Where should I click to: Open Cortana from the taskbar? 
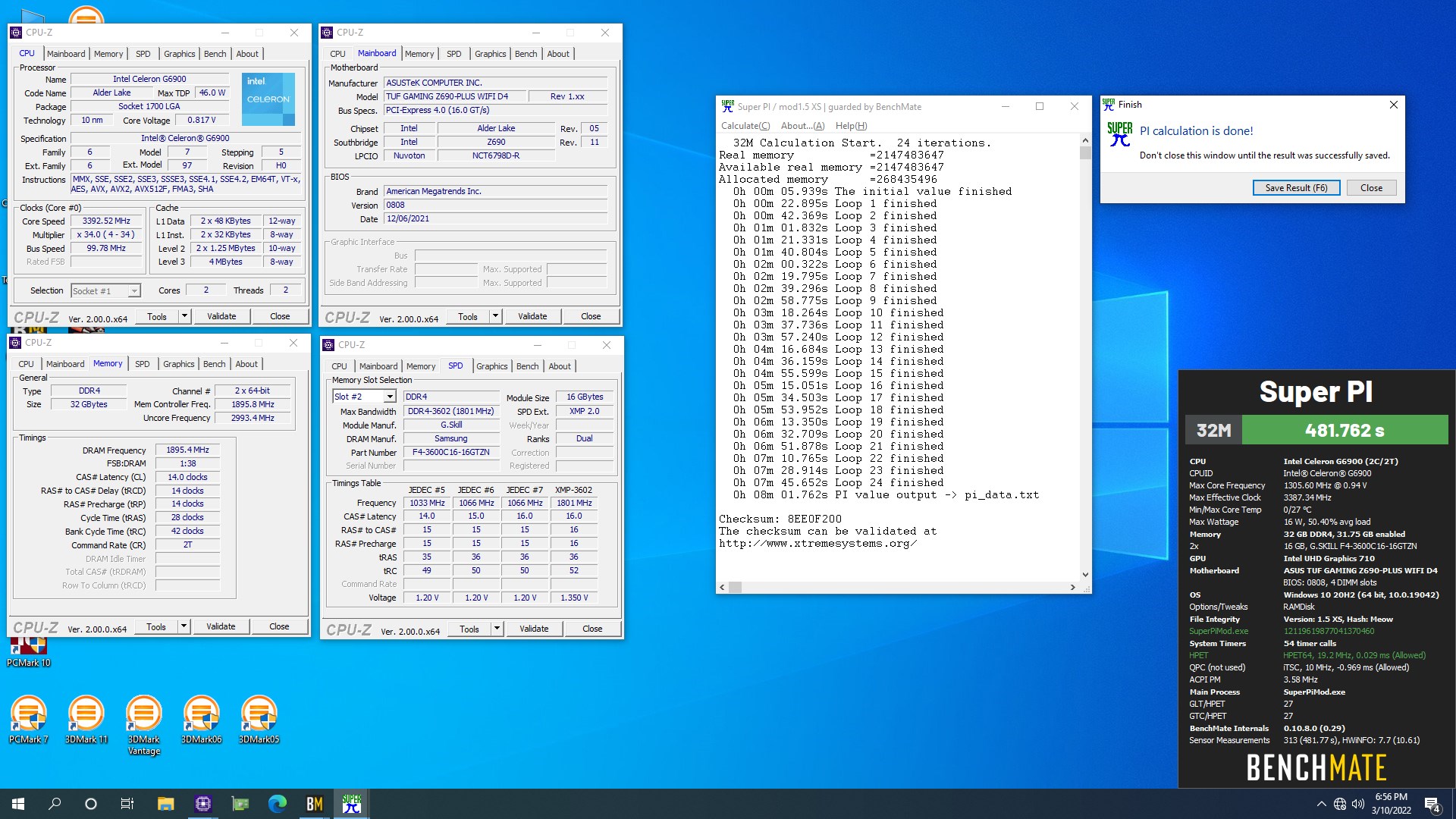[x=91, y=804]
